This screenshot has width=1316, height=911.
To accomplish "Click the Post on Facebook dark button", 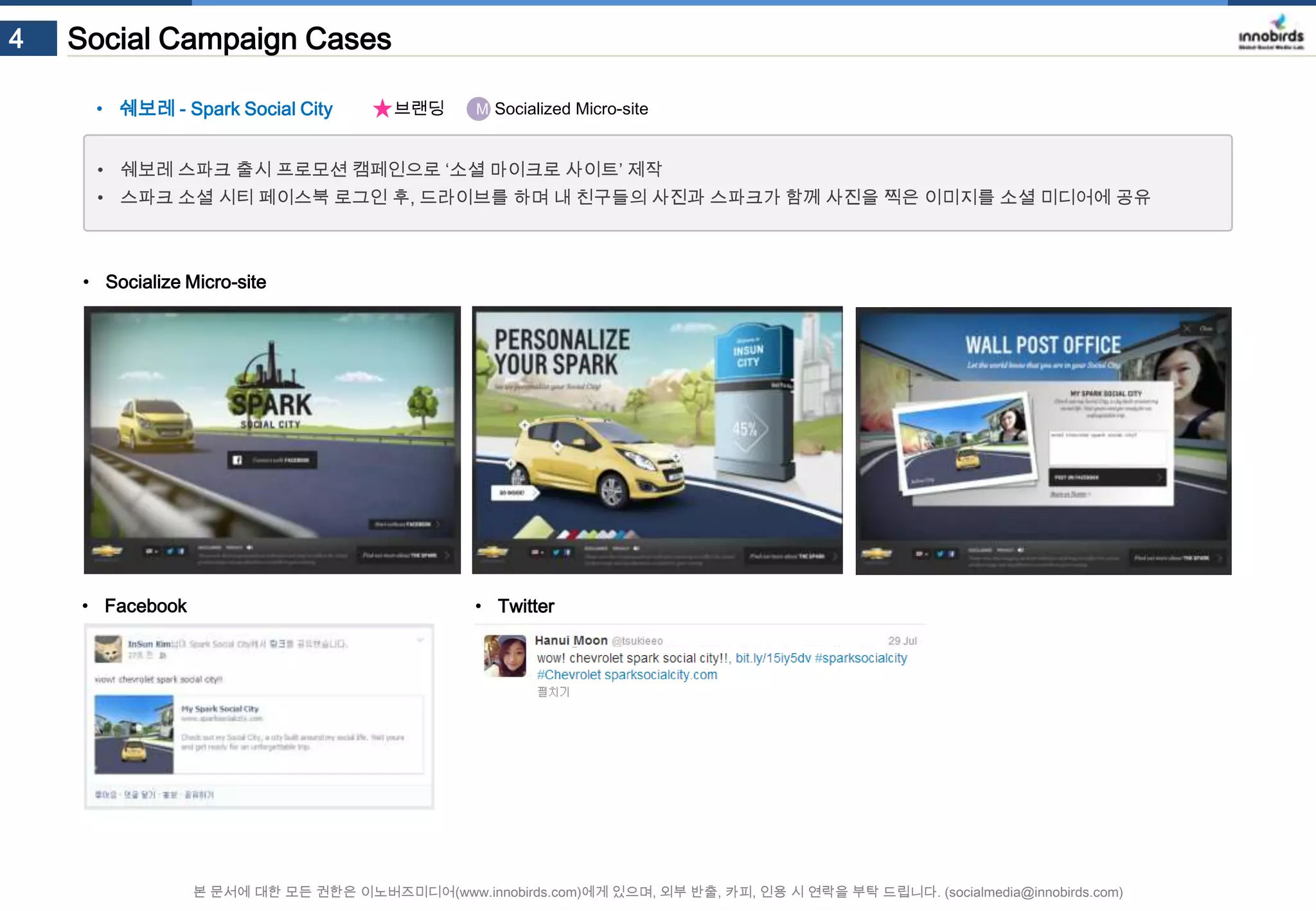I will tap(1107, 477).
